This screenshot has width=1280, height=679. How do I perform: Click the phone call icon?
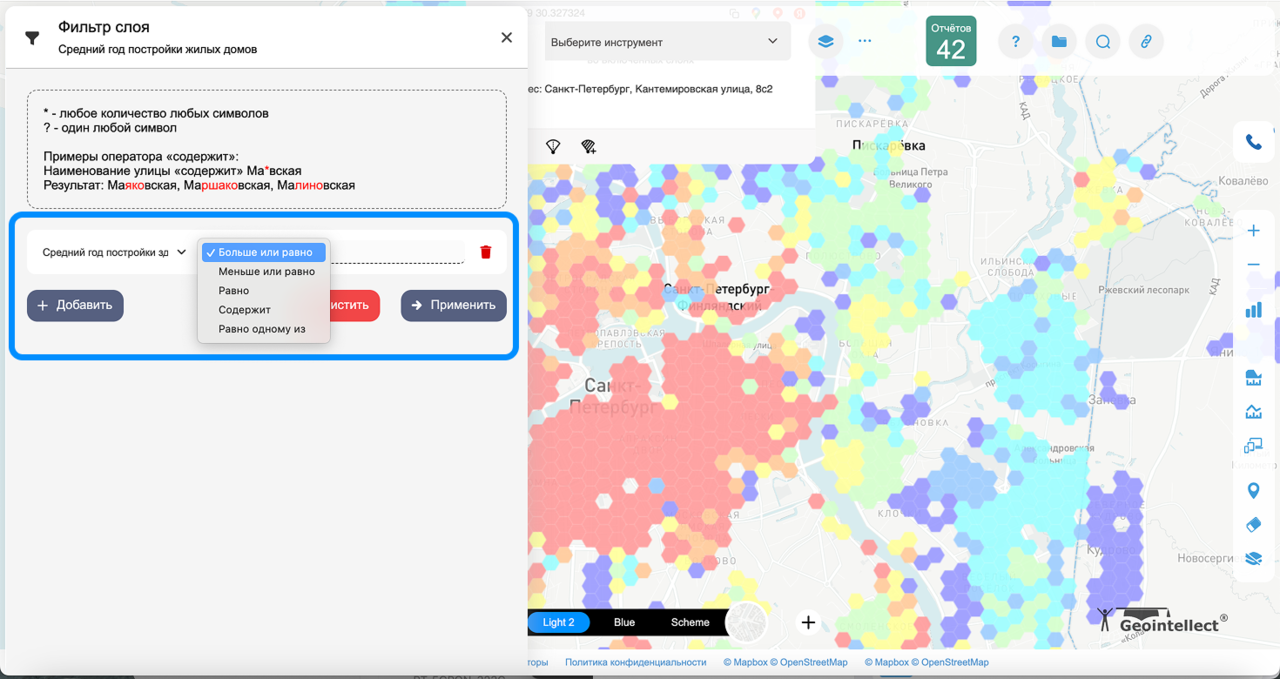[1253, 143]
